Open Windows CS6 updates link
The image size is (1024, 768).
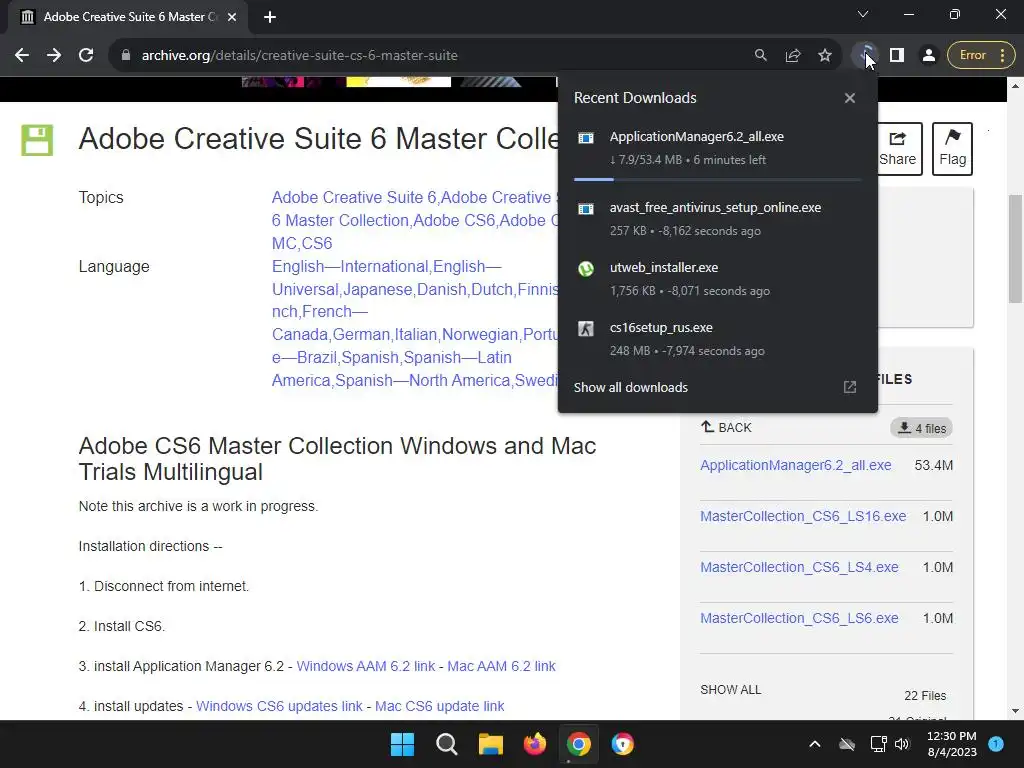click(279, 706)
